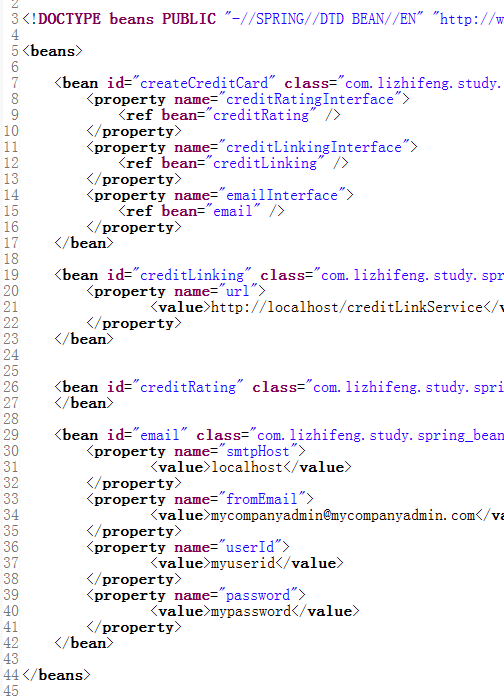Image resolution: width=504 pixels, height=696 pixels.
Task: Click line number 7 in the gutter
Action: point(15,83)
